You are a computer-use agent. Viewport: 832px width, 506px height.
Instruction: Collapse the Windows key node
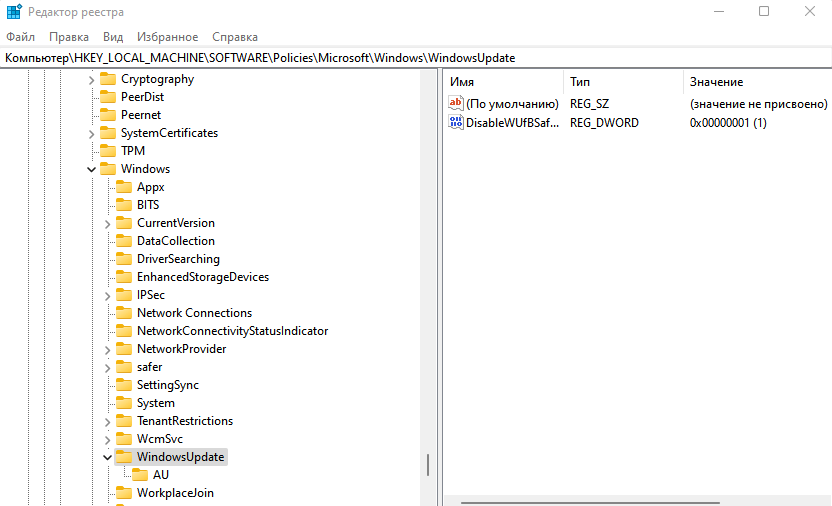coord(92,169)
